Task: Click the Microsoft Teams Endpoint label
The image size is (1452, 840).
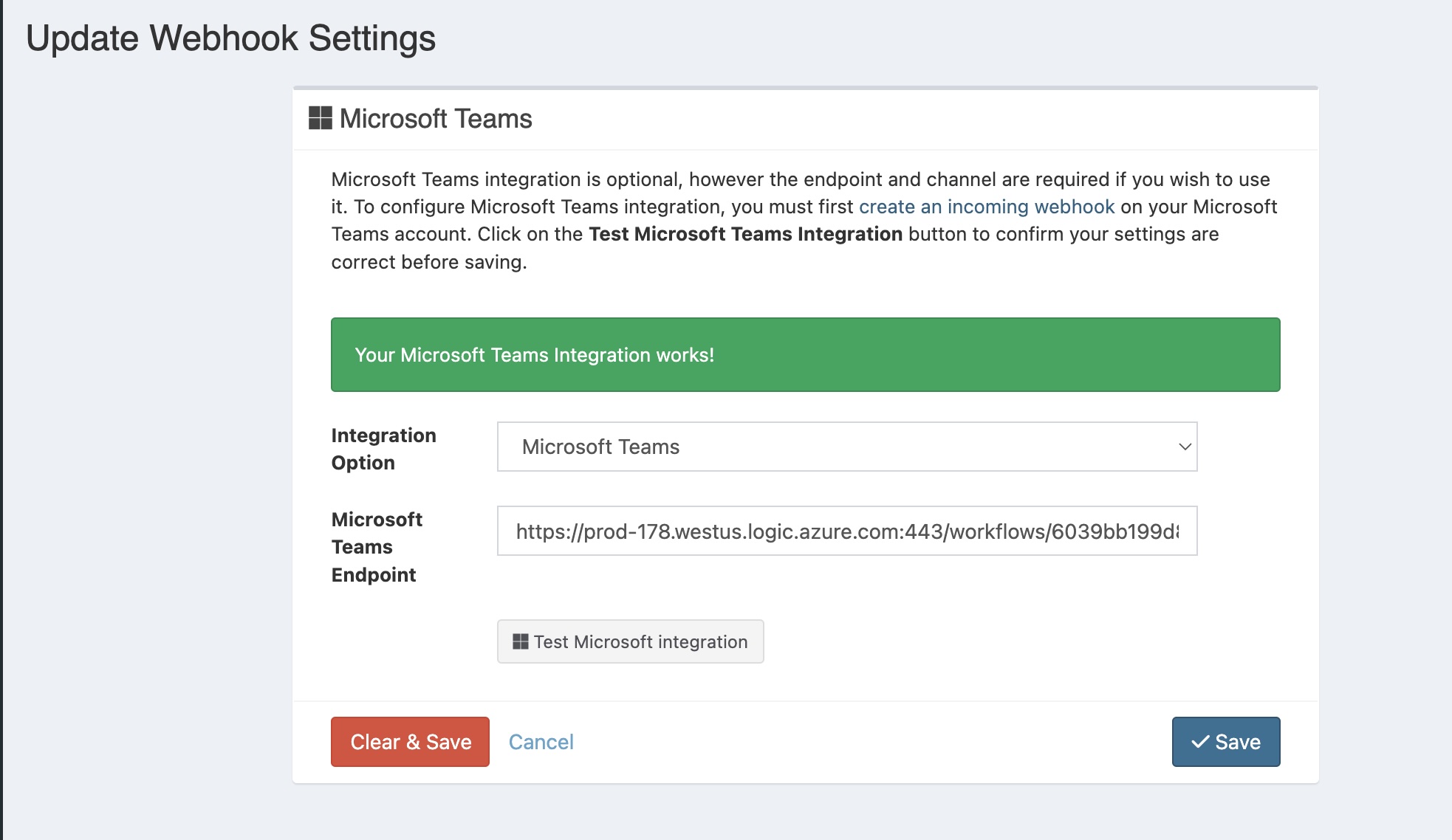Action: [x=377, y=547]
